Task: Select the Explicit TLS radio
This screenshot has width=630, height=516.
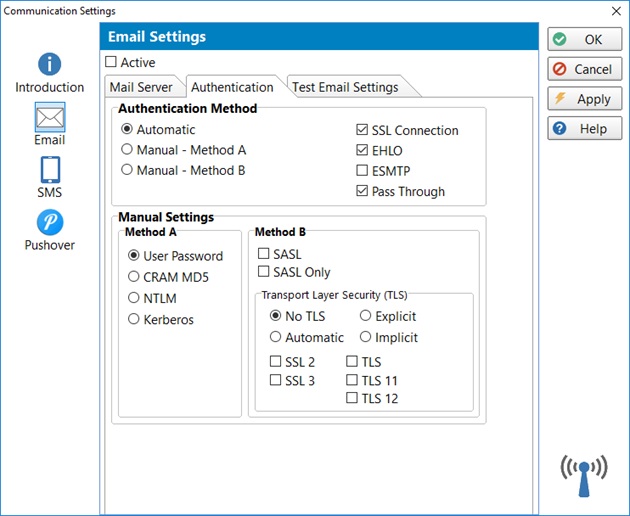Action: tap(365, 316)
